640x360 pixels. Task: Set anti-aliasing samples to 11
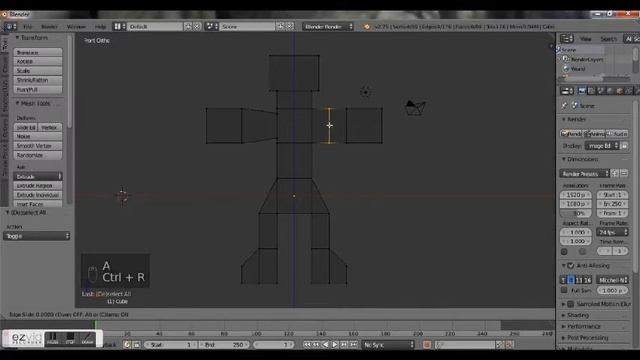[579, 280]
